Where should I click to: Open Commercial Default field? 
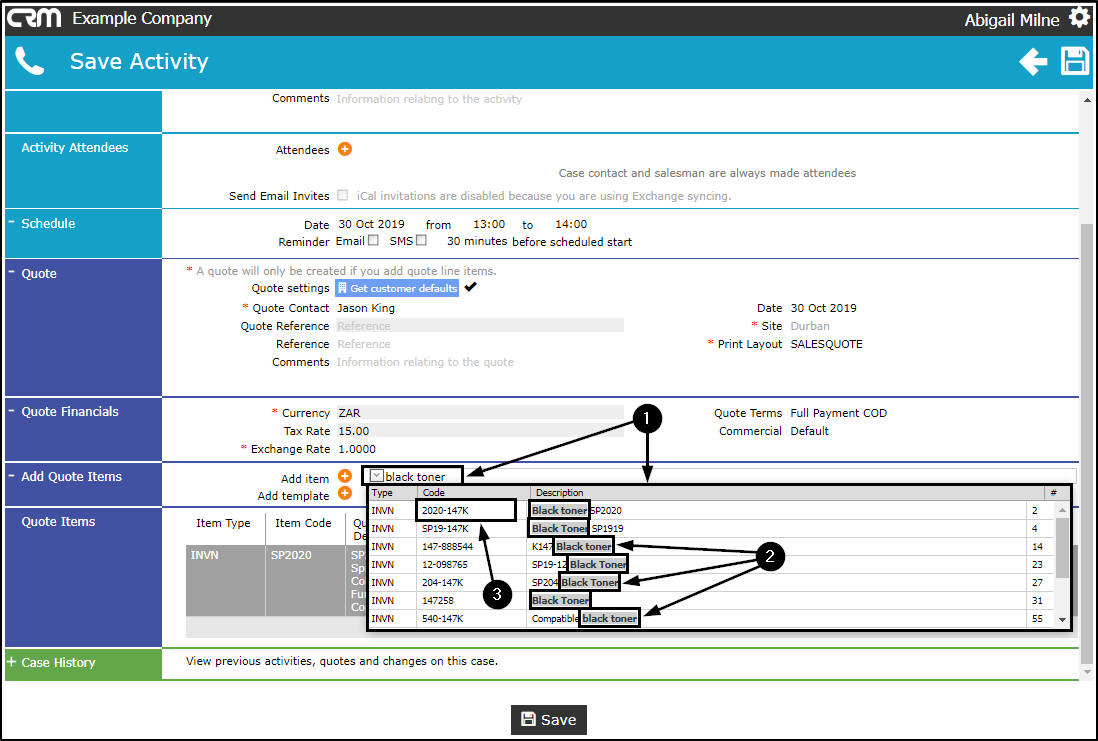[809, 431]
